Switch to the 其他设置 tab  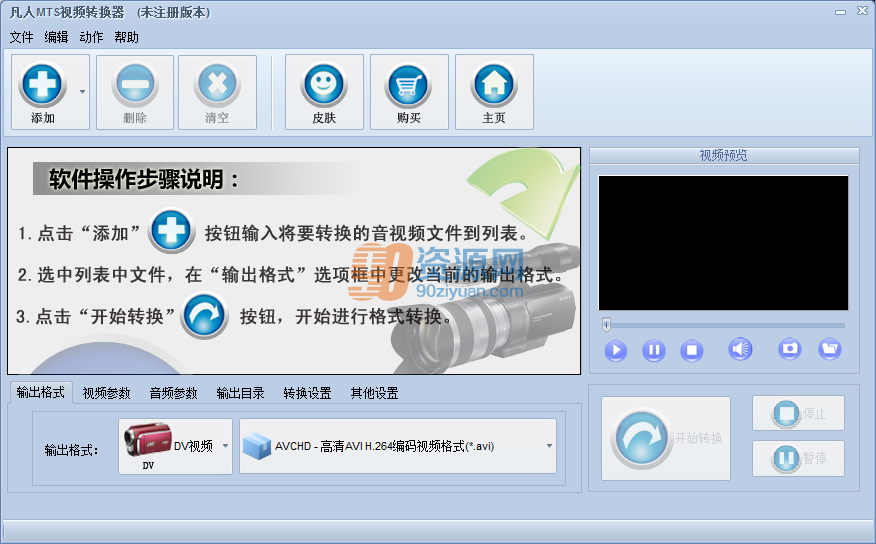[374, 393]
